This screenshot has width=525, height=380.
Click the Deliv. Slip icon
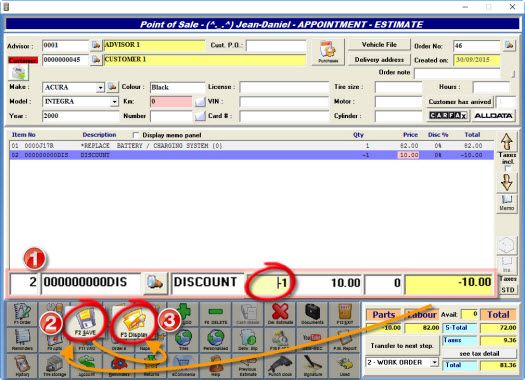point(248,339)
